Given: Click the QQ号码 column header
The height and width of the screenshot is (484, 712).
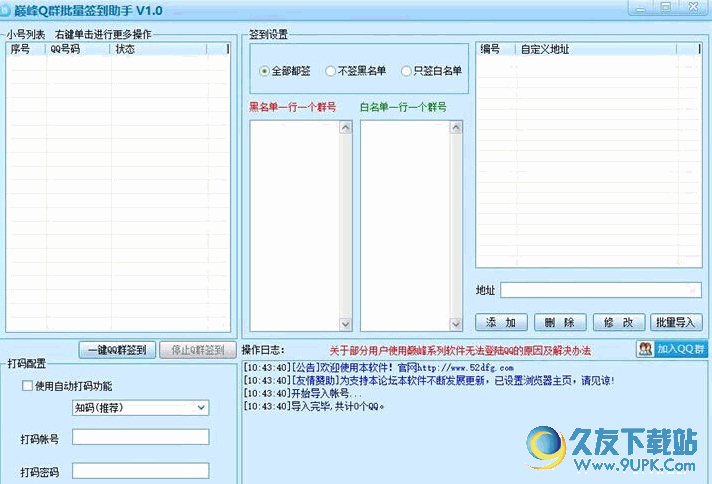Looking at the screenshot, I should click(x=78, y=49).
